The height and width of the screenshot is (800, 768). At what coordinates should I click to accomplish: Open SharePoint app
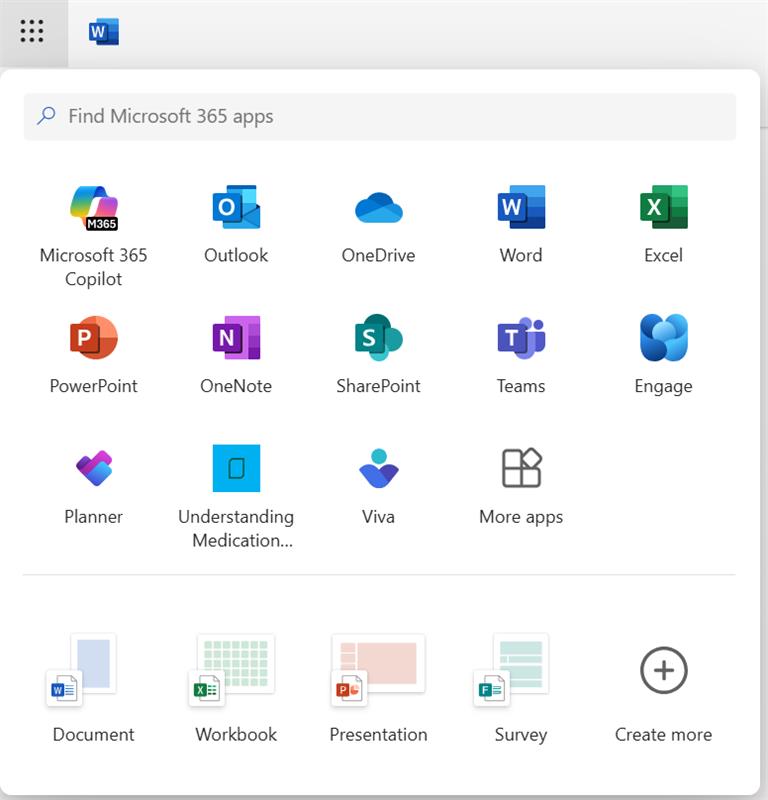point(379,355)
